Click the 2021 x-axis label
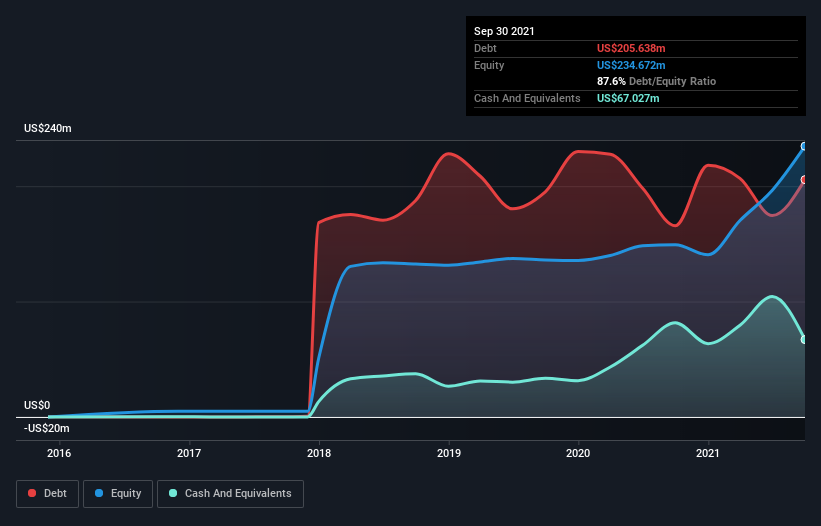This screenshot has height=526, width=821. click(708, 453)
